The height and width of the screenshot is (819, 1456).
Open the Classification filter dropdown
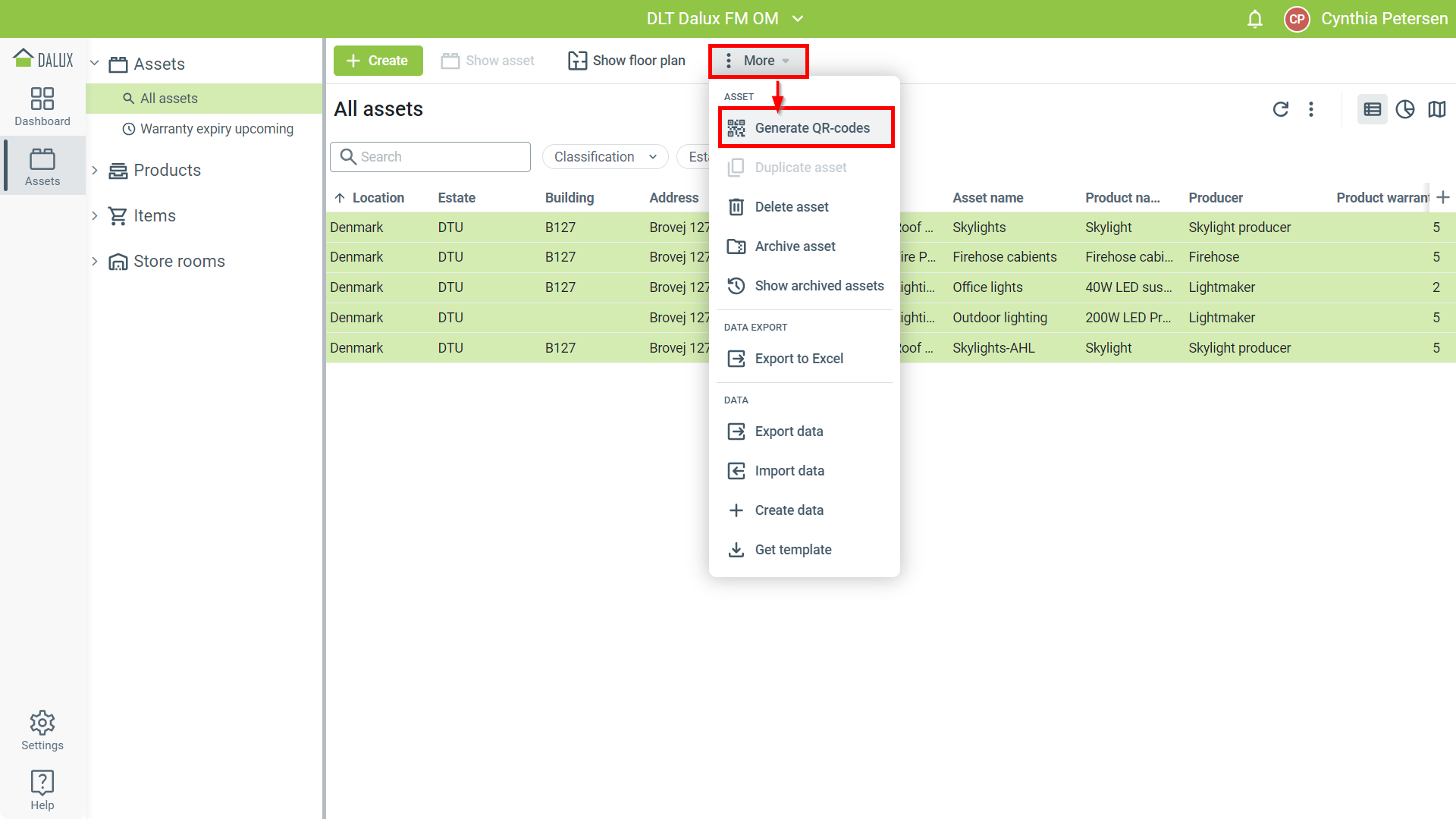click(x=604, y=157)
